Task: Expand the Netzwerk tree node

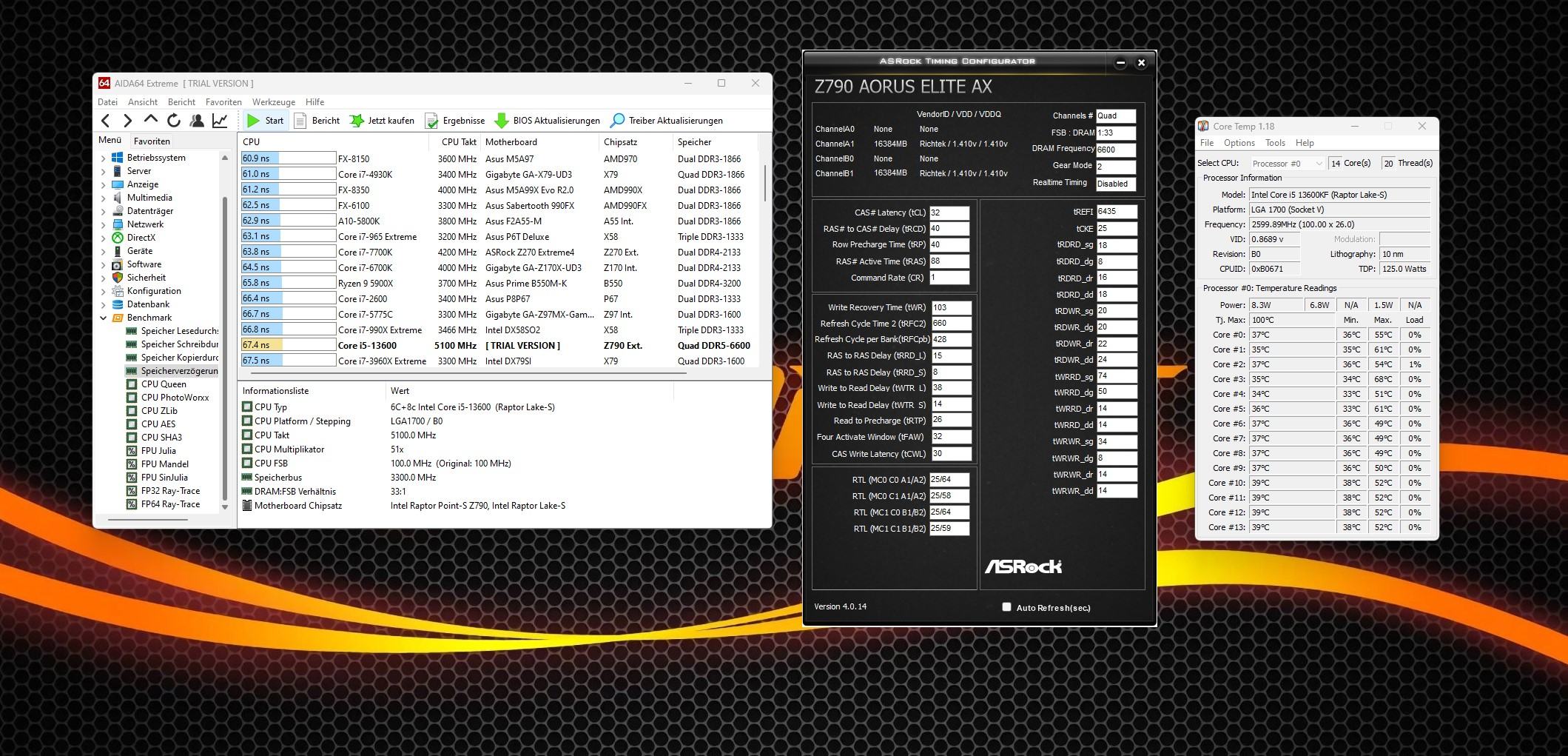Action: pos(103,224)
